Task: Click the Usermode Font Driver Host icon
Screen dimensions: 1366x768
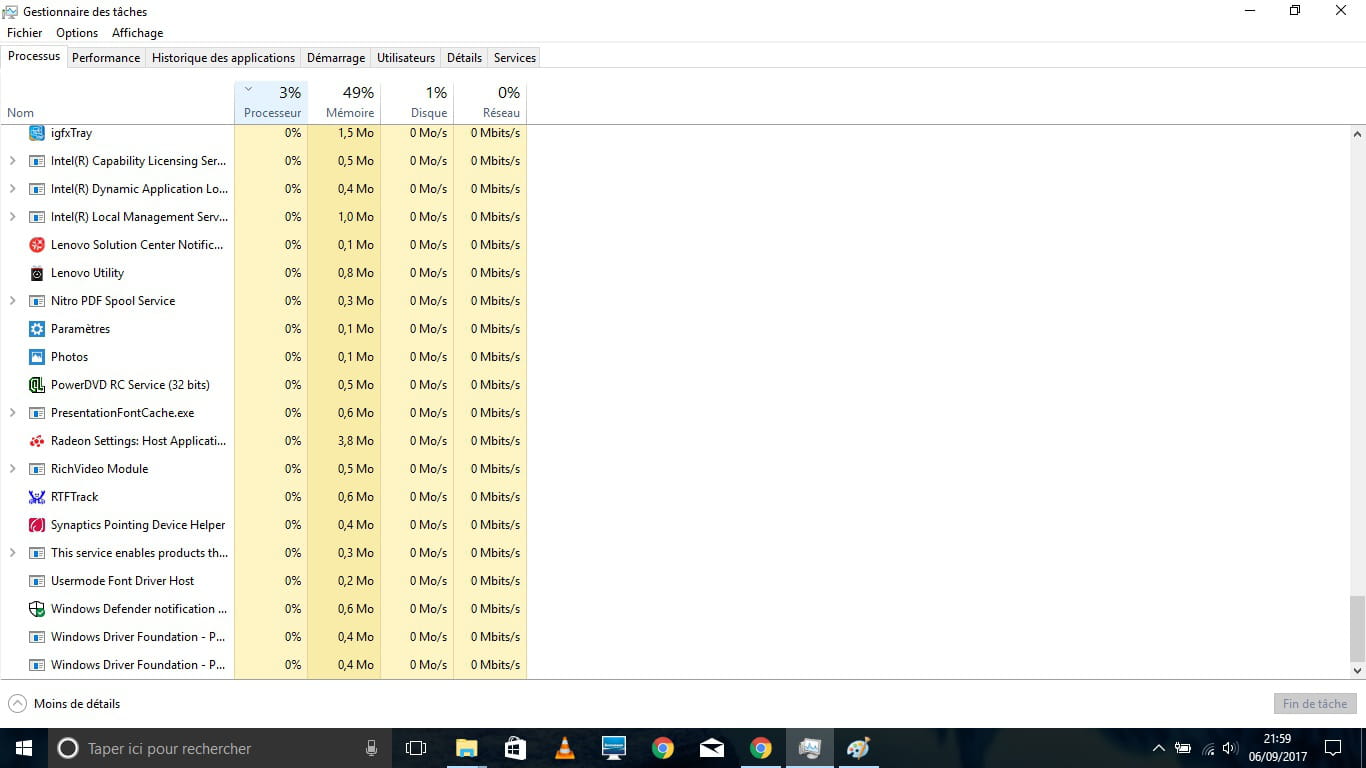Action: (x=37, y=581)
